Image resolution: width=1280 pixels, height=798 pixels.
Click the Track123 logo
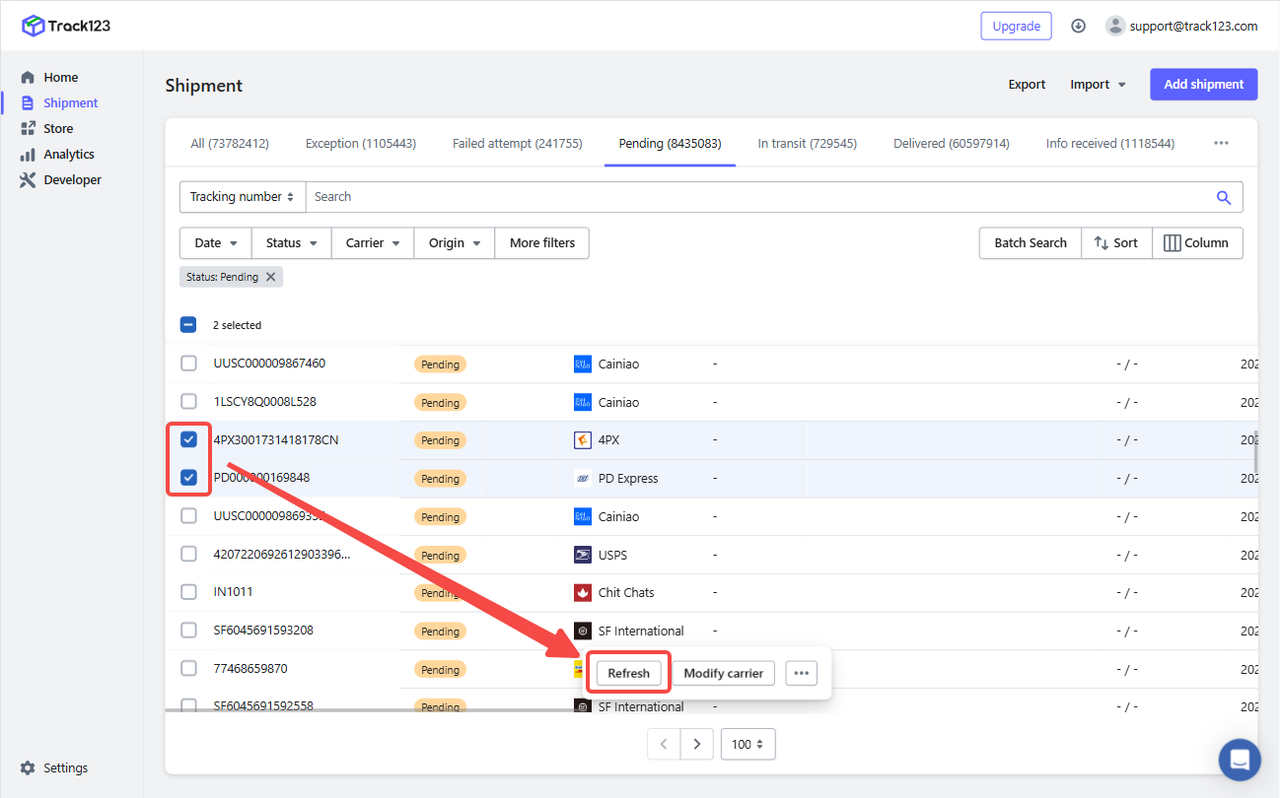point(66,26)
